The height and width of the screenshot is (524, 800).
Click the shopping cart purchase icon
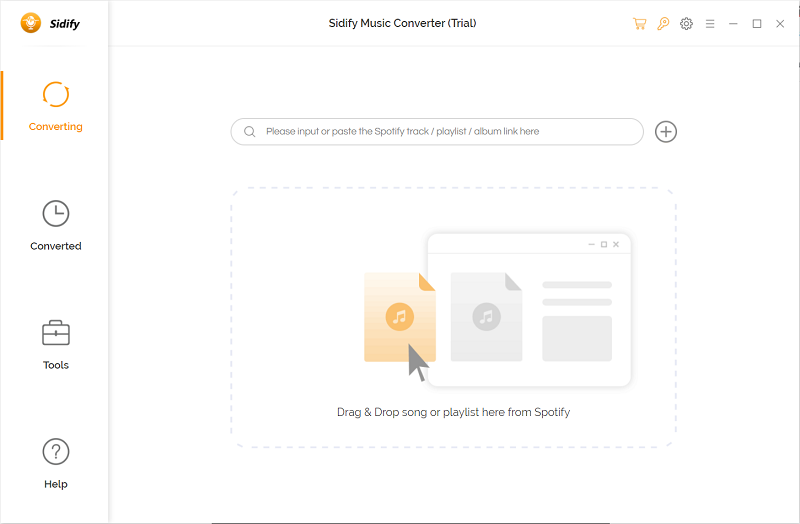(639, 23)
